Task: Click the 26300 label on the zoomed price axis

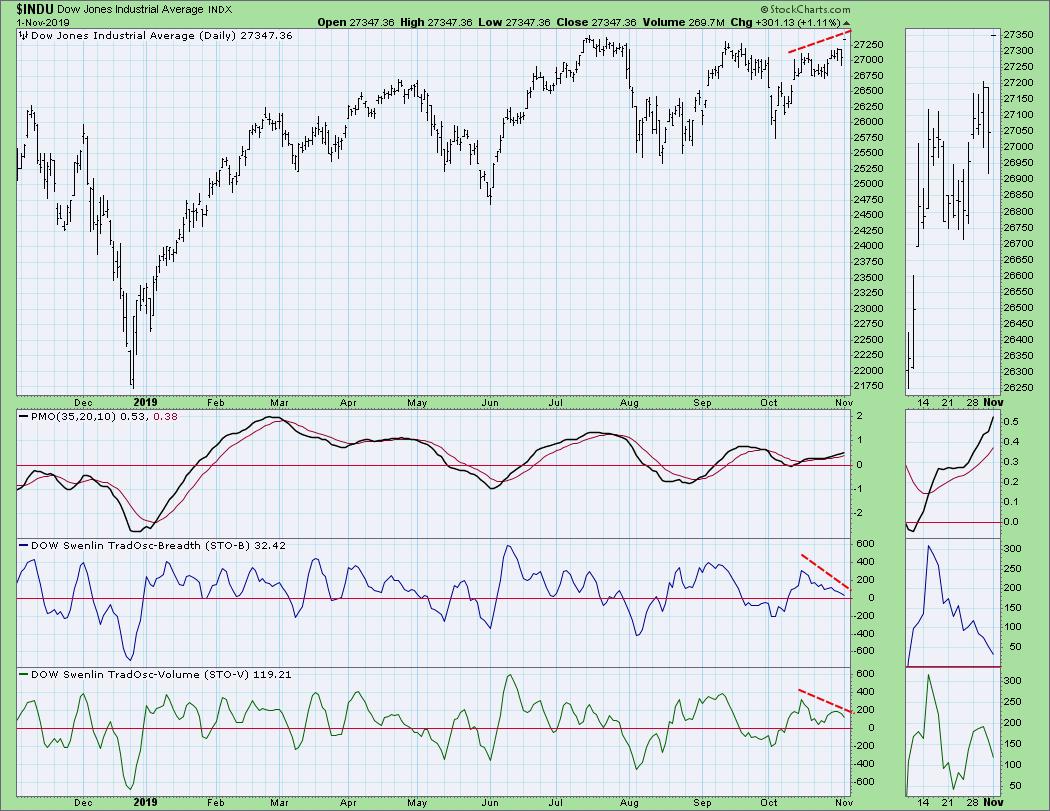Action: 1017,372
